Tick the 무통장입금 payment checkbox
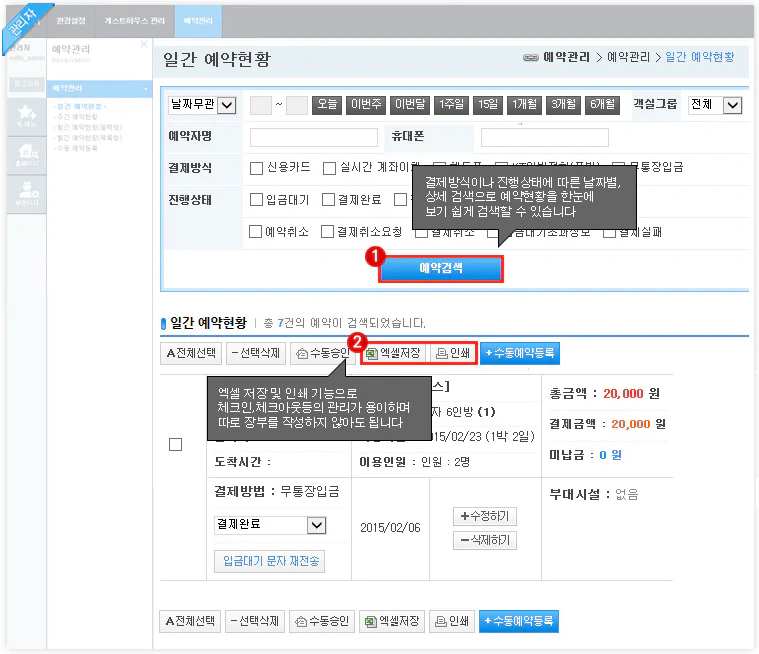This screenshot has height=654, width=759. point(618,167)
